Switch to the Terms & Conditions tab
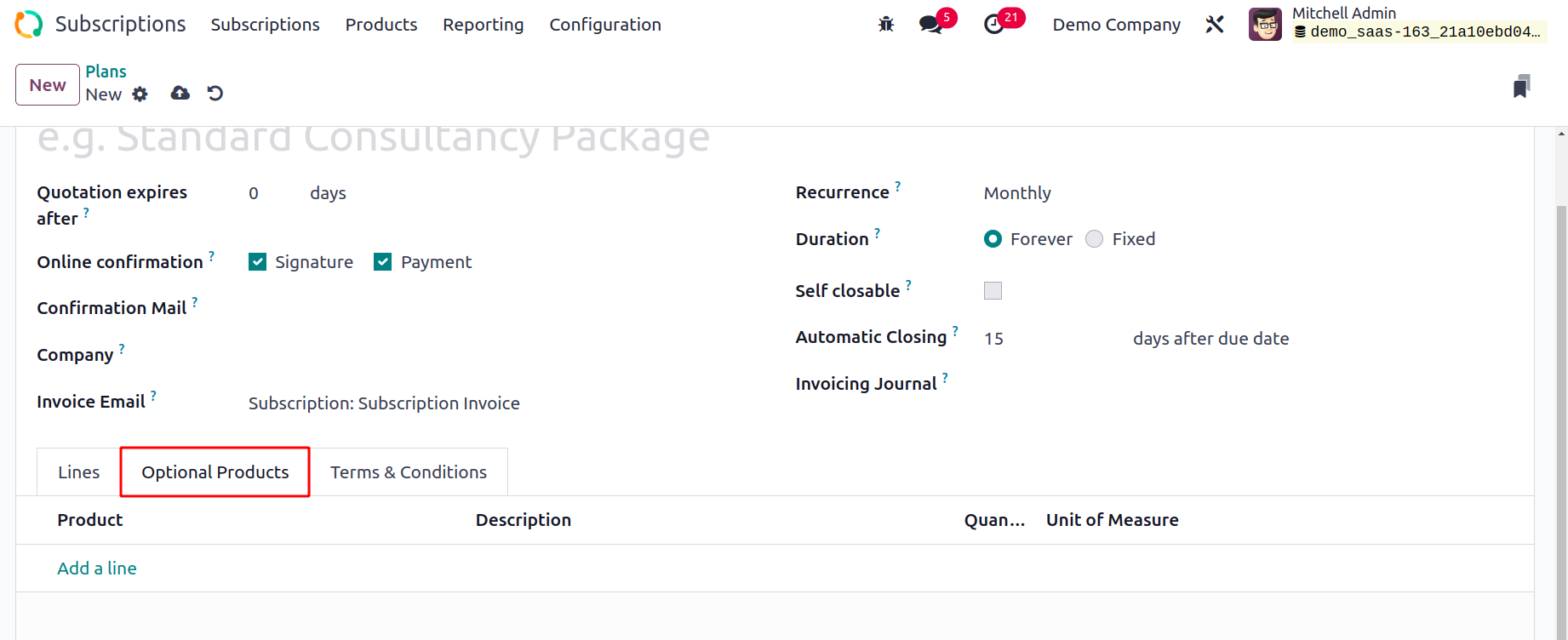Screen dimensions: 1568x640 click(409, 472)
